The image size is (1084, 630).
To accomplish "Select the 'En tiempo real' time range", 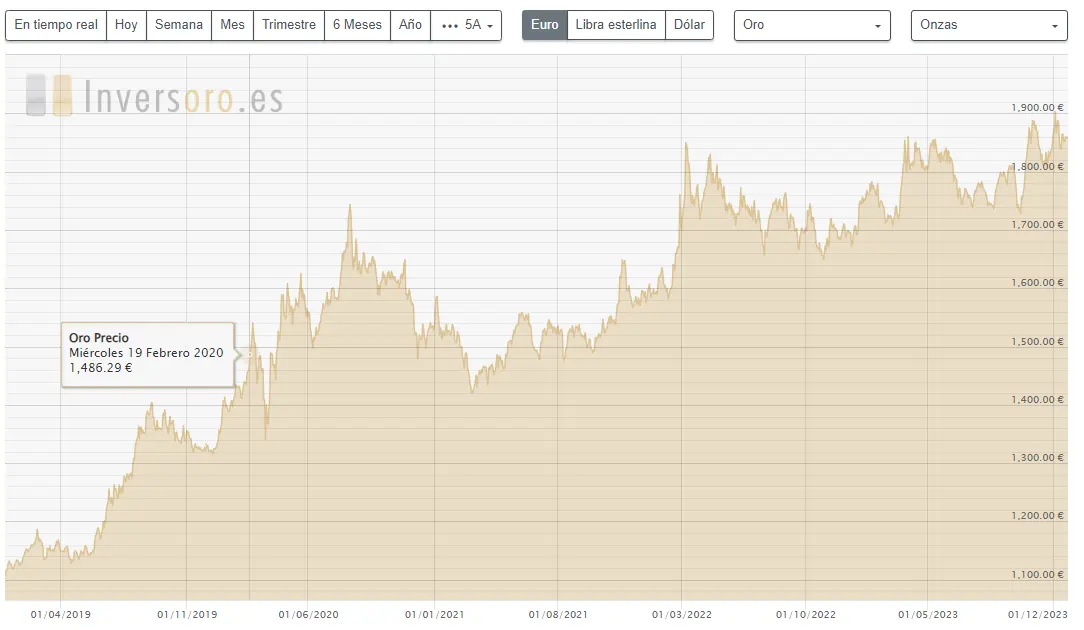I will click(56, 25).
